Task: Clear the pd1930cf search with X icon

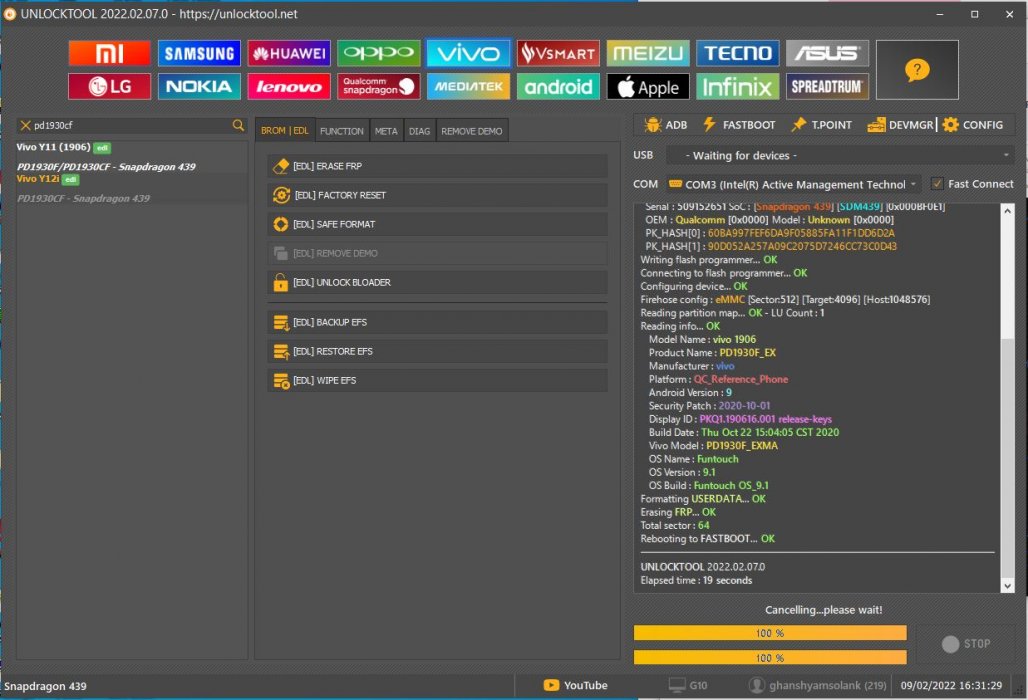Action: (x=26, y=125)
